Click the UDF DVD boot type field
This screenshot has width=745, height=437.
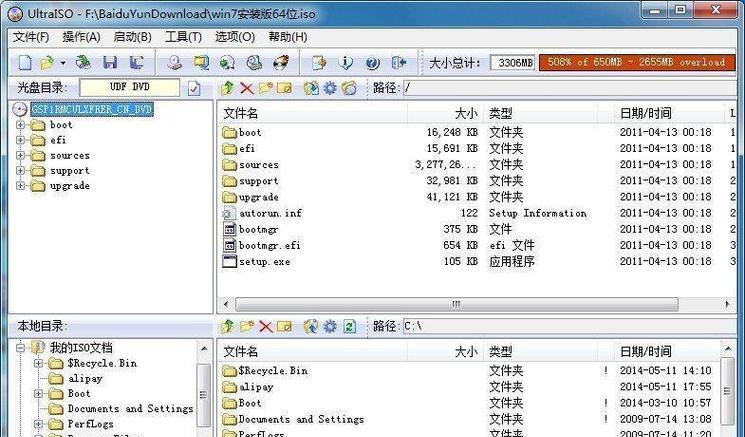coord(130,87)
